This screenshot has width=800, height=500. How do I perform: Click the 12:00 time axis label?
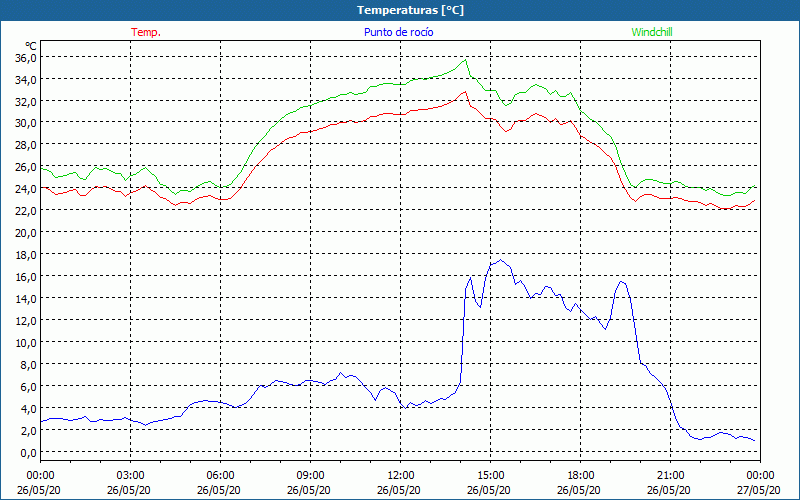[x=401, y=476]
